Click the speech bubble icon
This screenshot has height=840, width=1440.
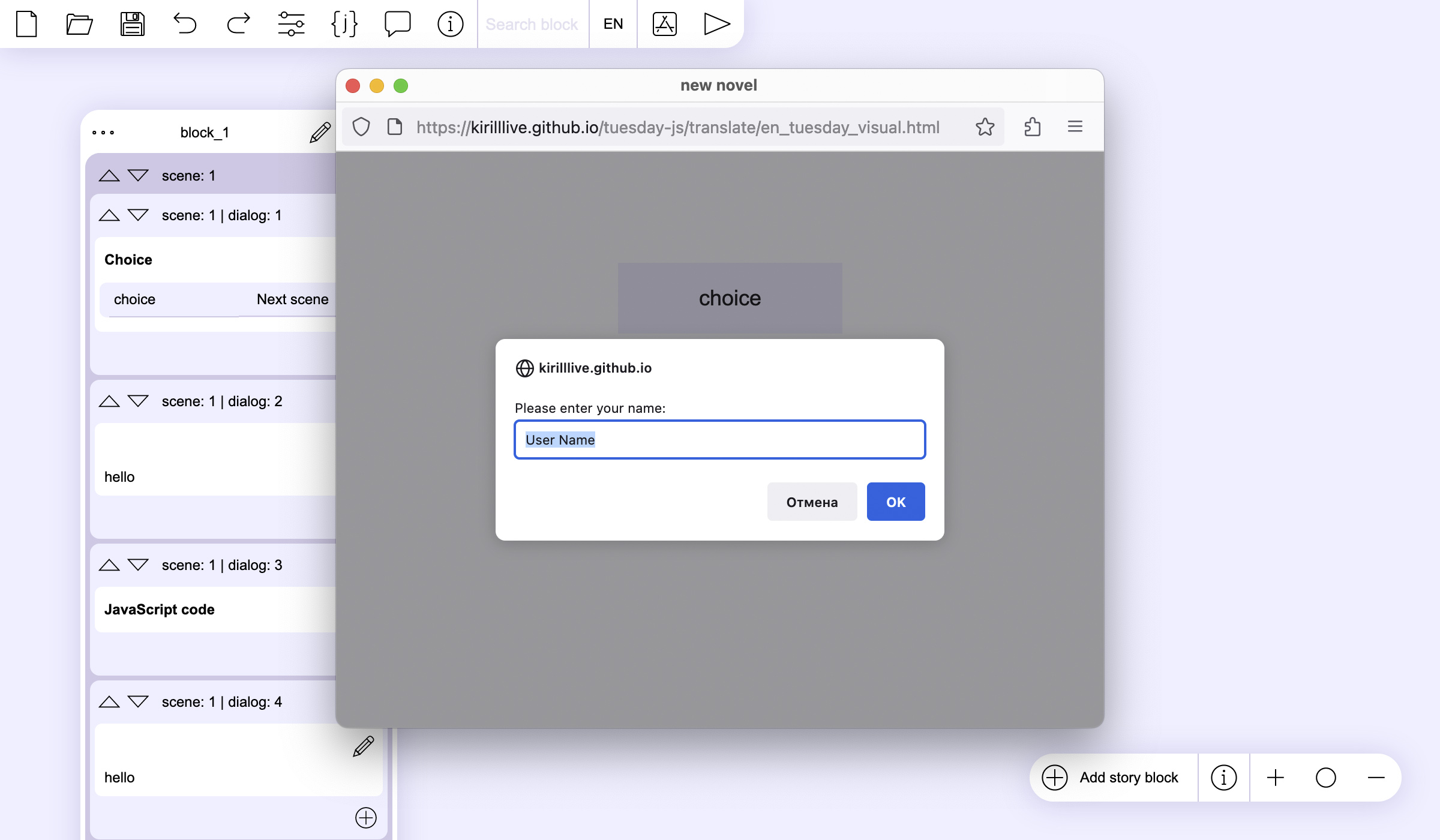click(397, 24)
